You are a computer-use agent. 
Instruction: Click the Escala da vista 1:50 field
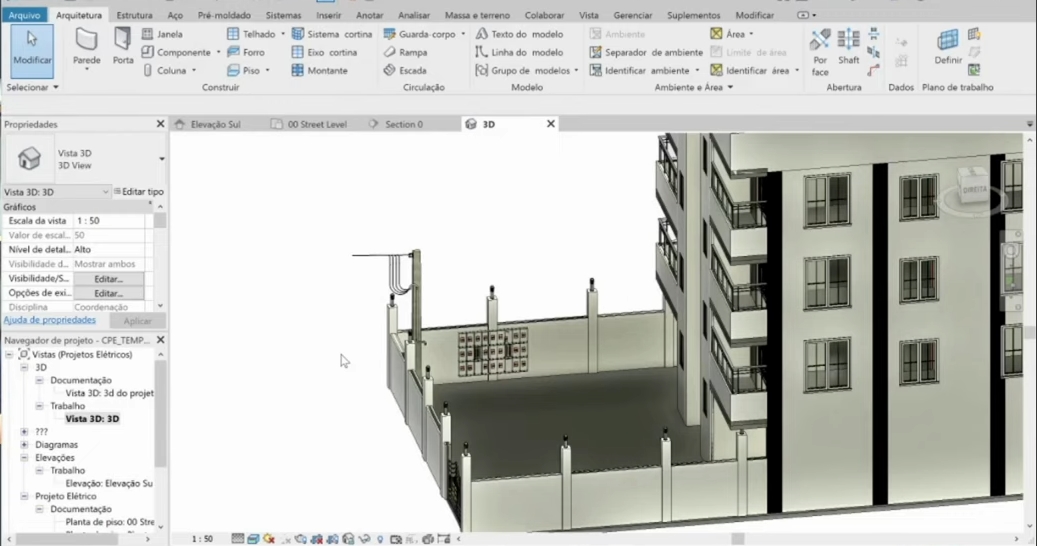pyautogui.click(x=110, y=221)
